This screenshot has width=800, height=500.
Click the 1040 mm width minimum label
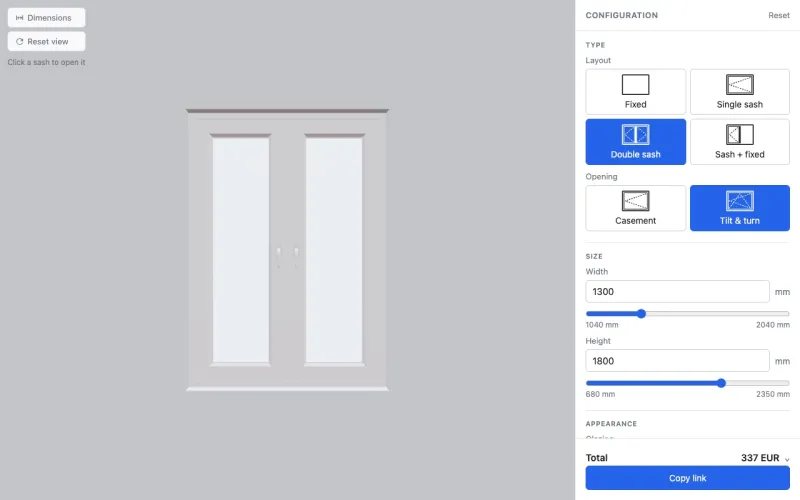coord(602,325)
